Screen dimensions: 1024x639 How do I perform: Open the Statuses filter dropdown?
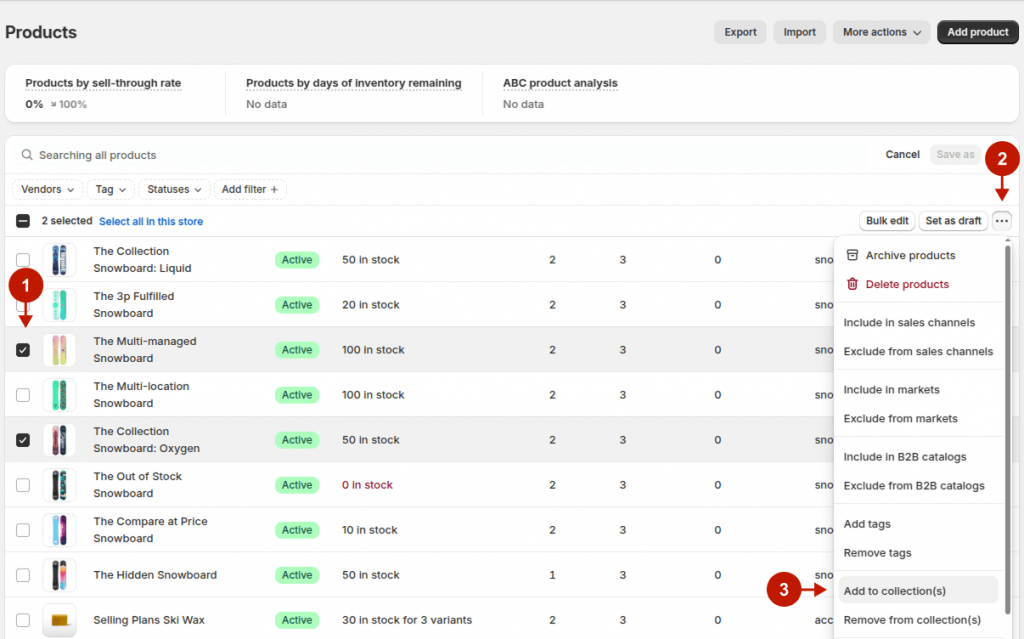click(x=174, y=189)
